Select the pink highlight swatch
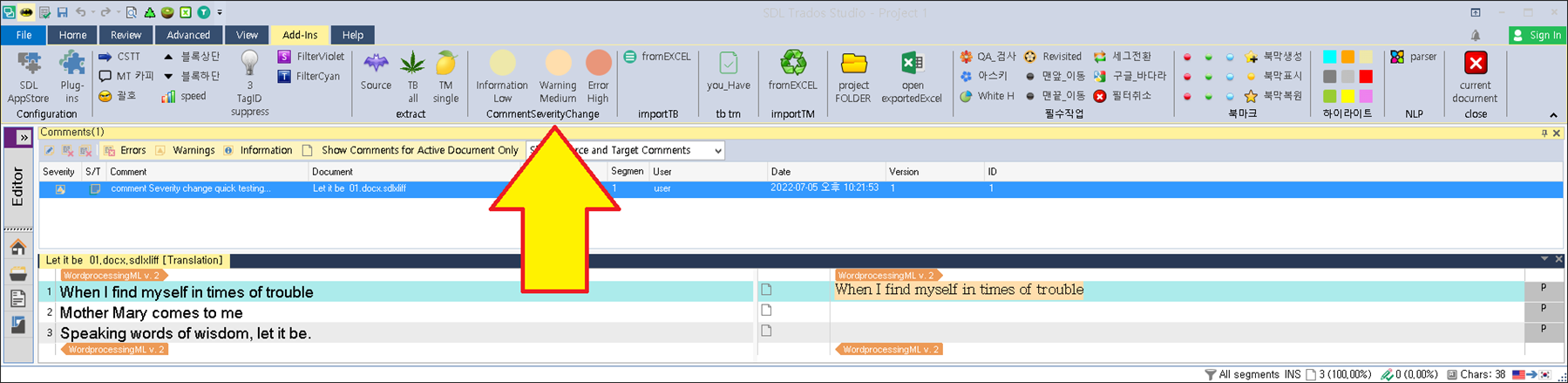The width and height of the screenshot is (1568, 383). click(x=1366, y=96)
